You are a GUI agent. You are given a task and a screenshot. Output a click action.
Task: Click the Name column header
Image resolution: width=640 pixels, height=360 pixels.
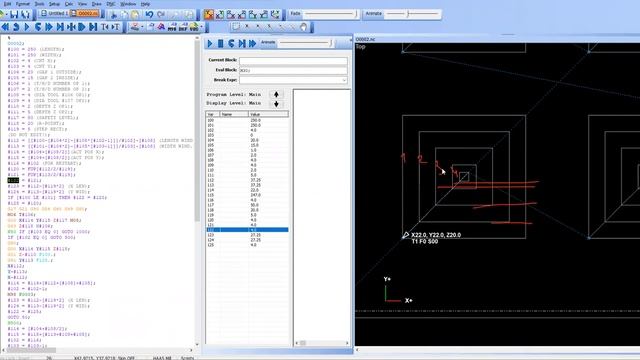point(234,114)
